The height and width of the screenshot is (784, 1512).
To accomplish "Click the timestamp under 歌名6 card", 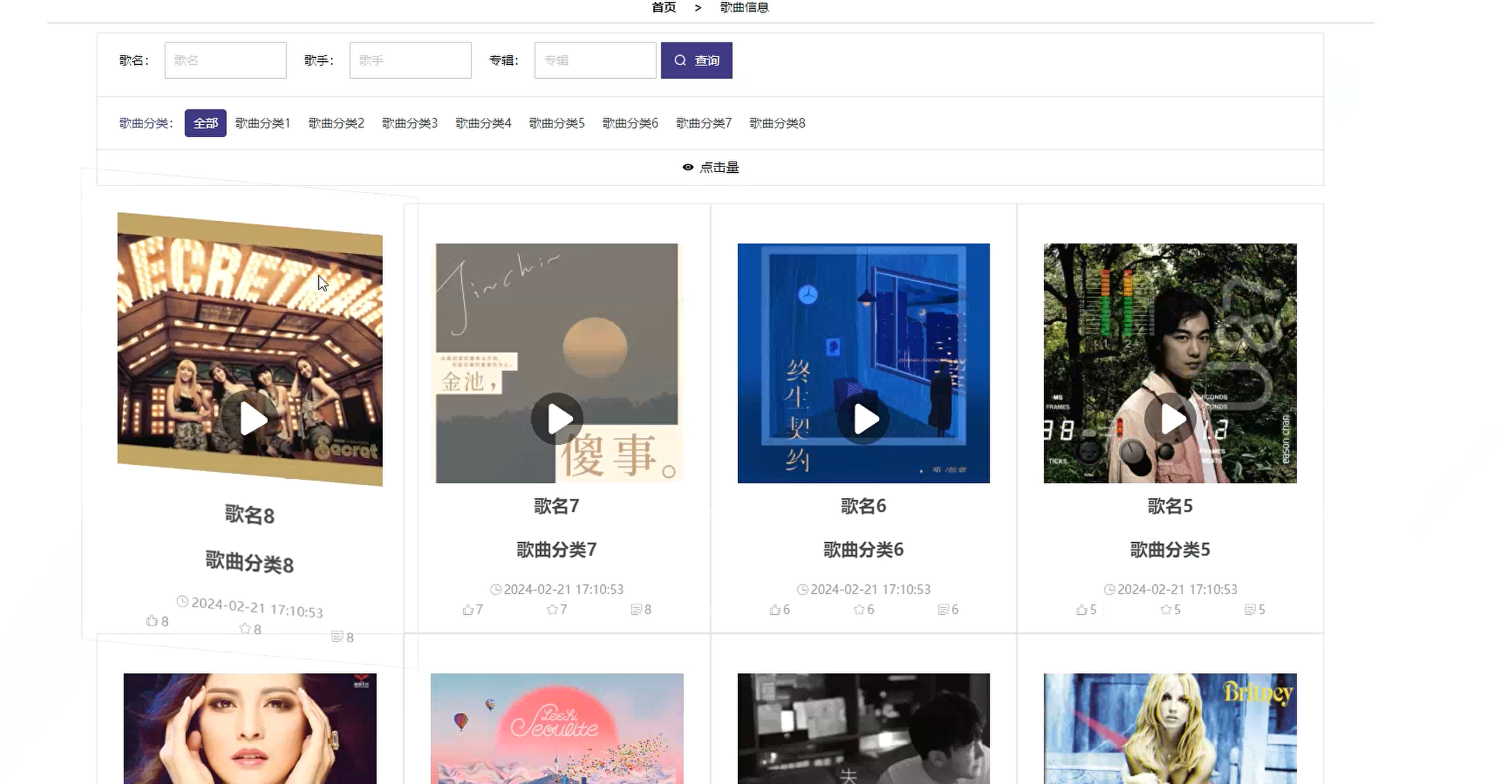I will (870, 589).
